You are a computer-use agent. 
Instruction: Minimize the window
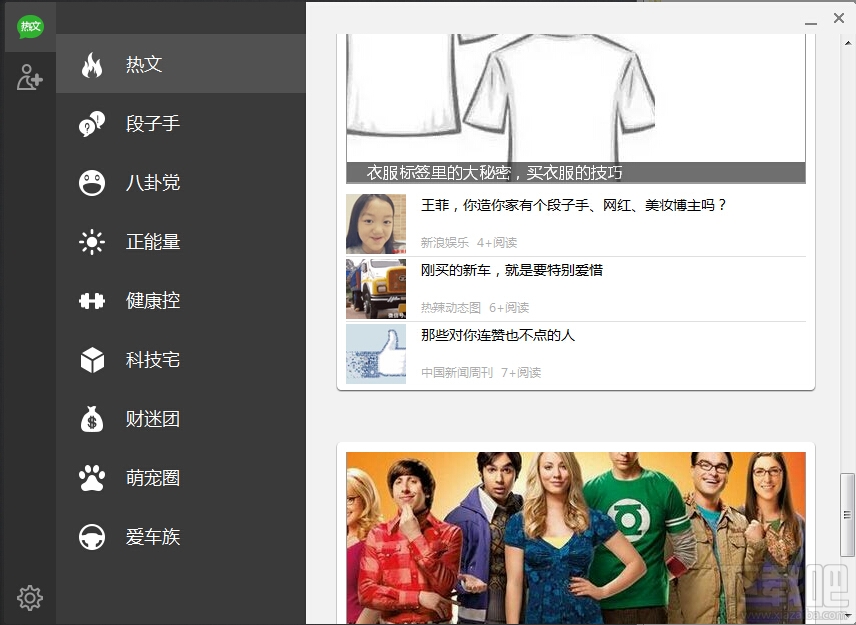coord(811,23)
